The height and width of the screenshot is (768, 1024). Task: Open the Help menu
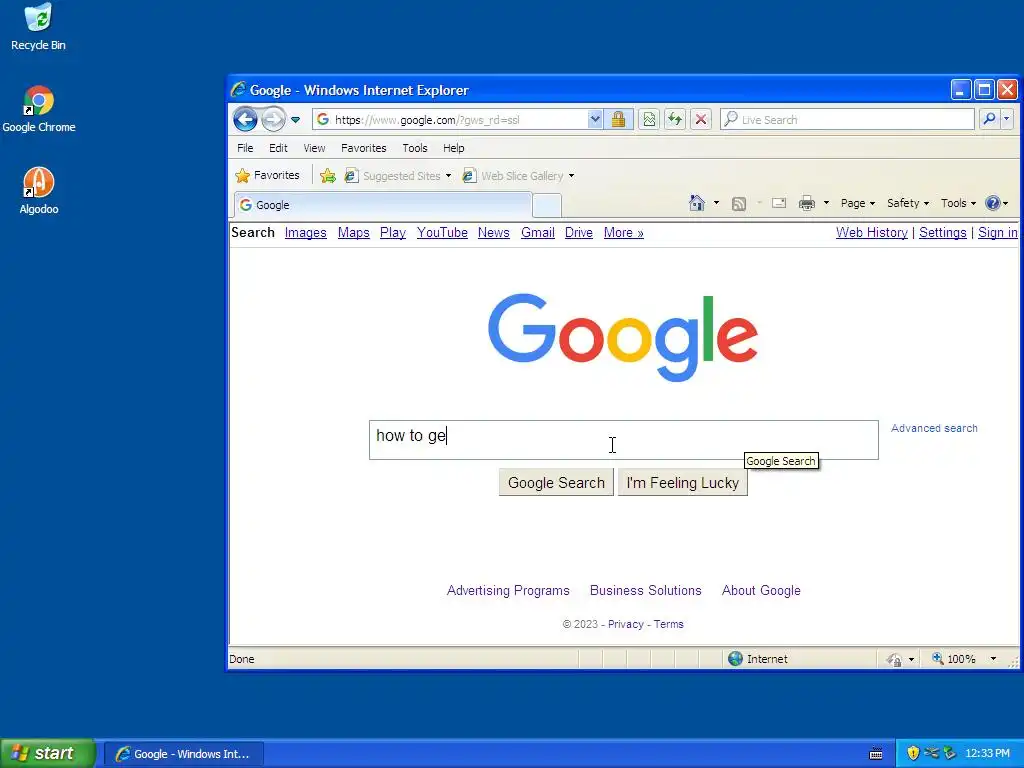[x=454, y=148]
